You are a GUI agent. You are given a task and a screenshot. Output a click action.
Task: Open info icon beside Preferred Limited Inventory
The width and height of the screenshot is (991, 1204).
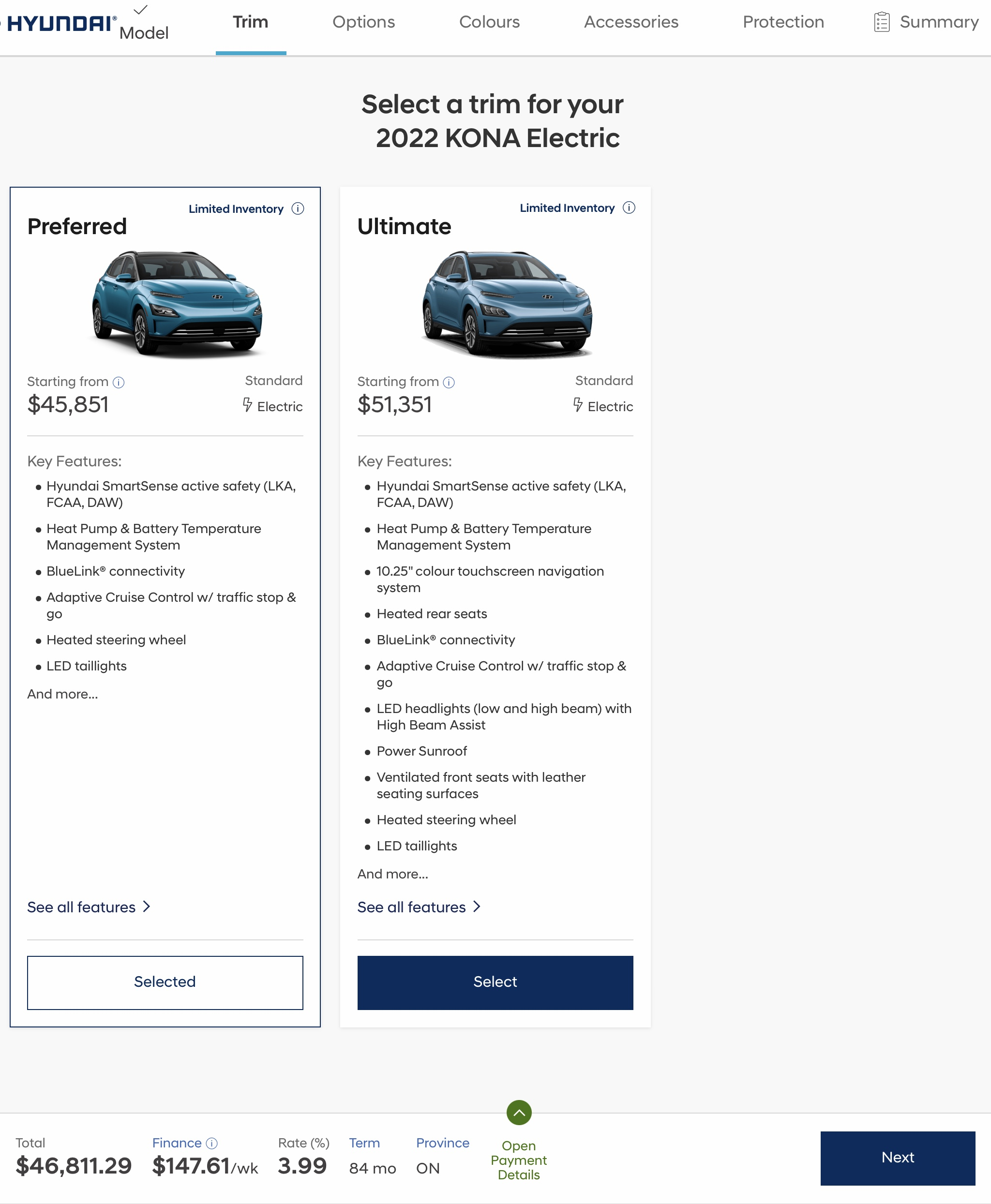(298, 208)
